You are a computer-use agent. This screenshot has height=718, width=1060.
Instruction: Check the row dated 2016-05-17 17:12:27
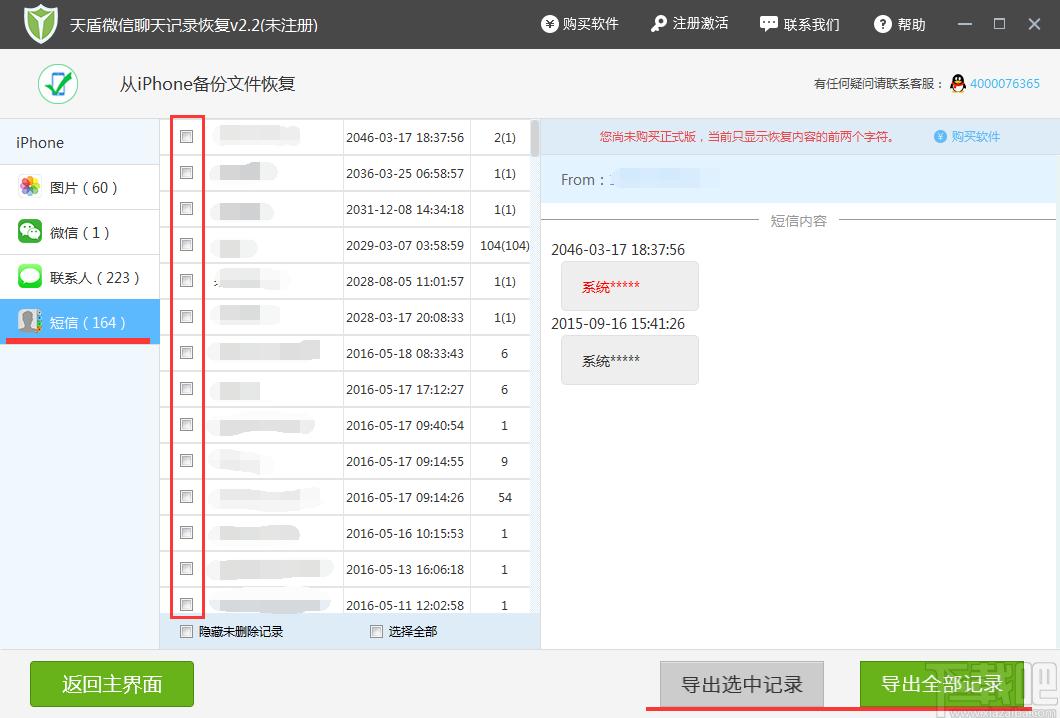[187, 388]
